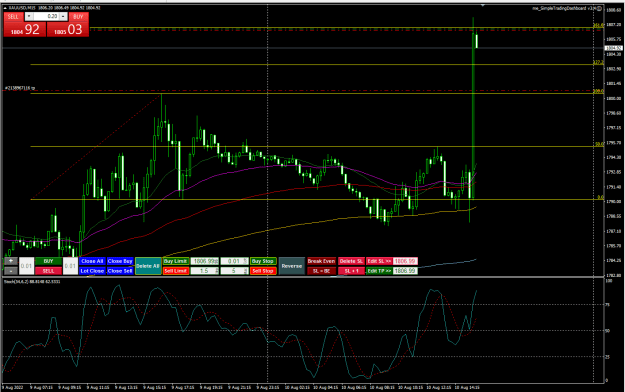The height and width of the screenshot is (392, 625).
Task: Click the Fibonacci 50.0 level label
Action: (x=599, y=144)
